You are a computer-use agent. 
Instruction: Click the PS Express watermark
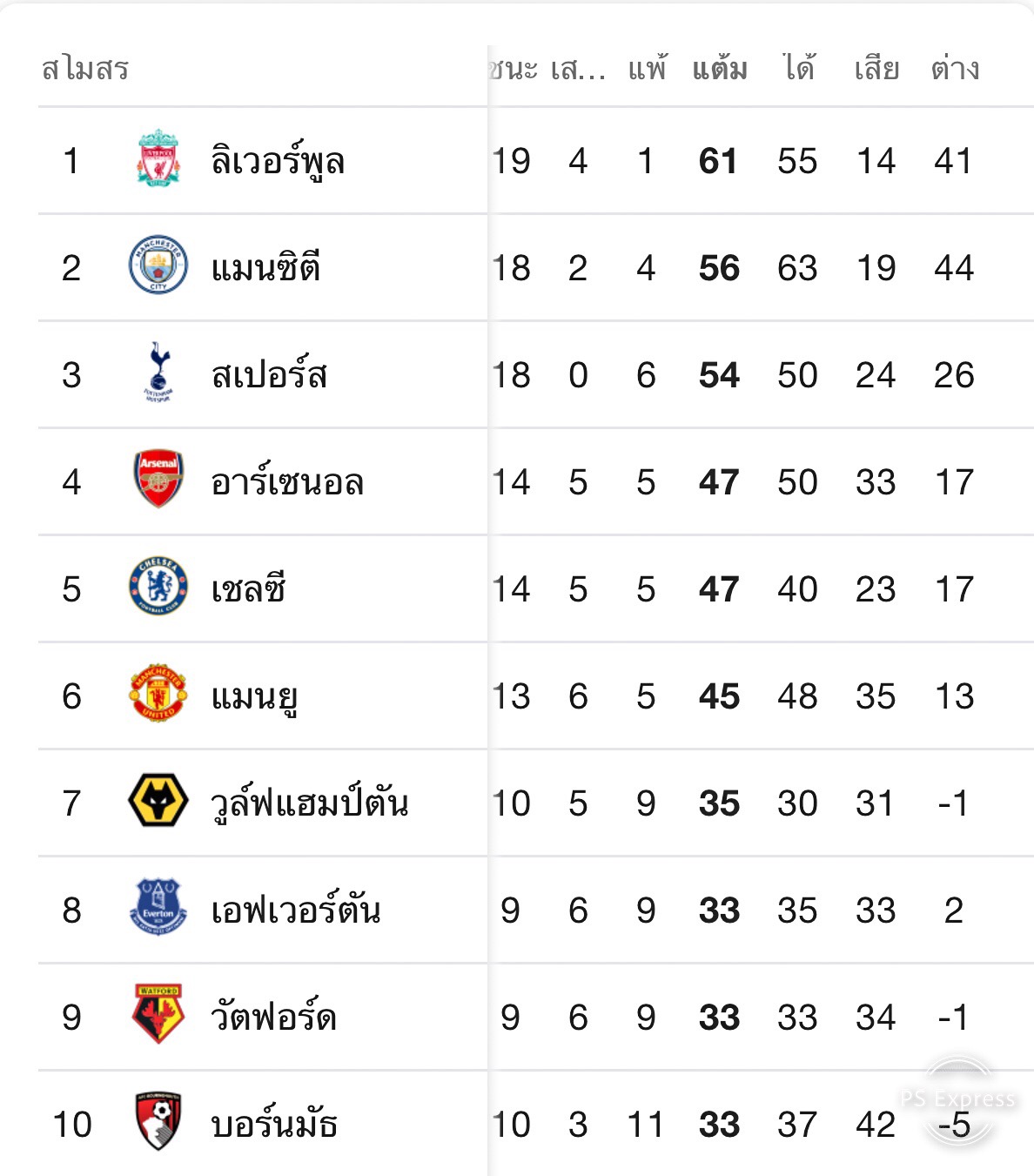957,1100
